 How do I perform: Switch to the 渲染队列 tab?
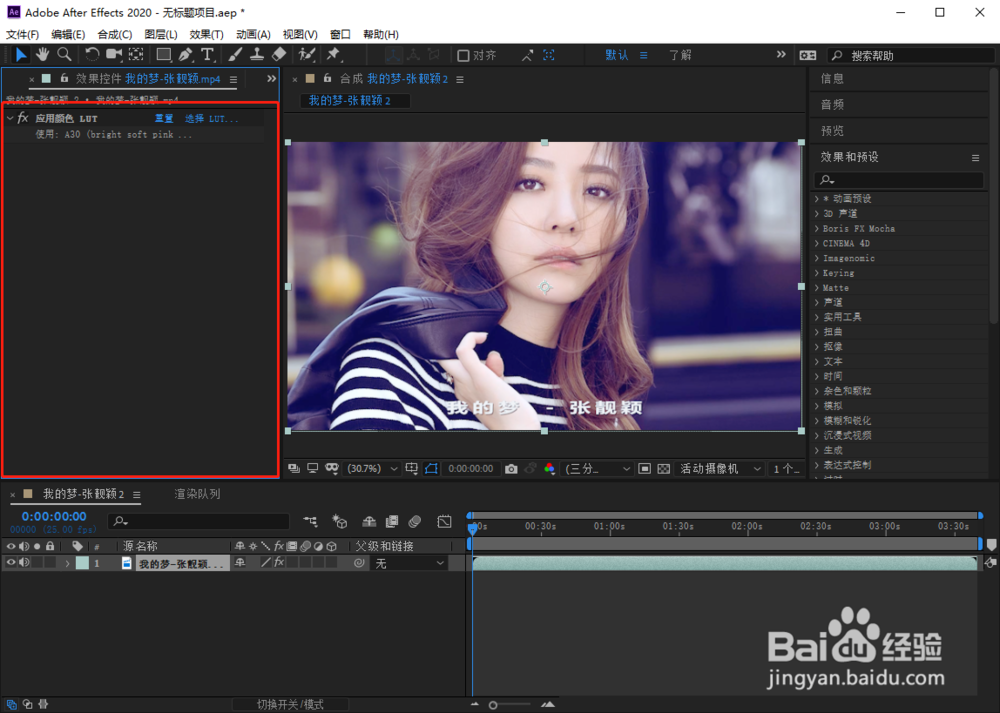coord(197,494)
